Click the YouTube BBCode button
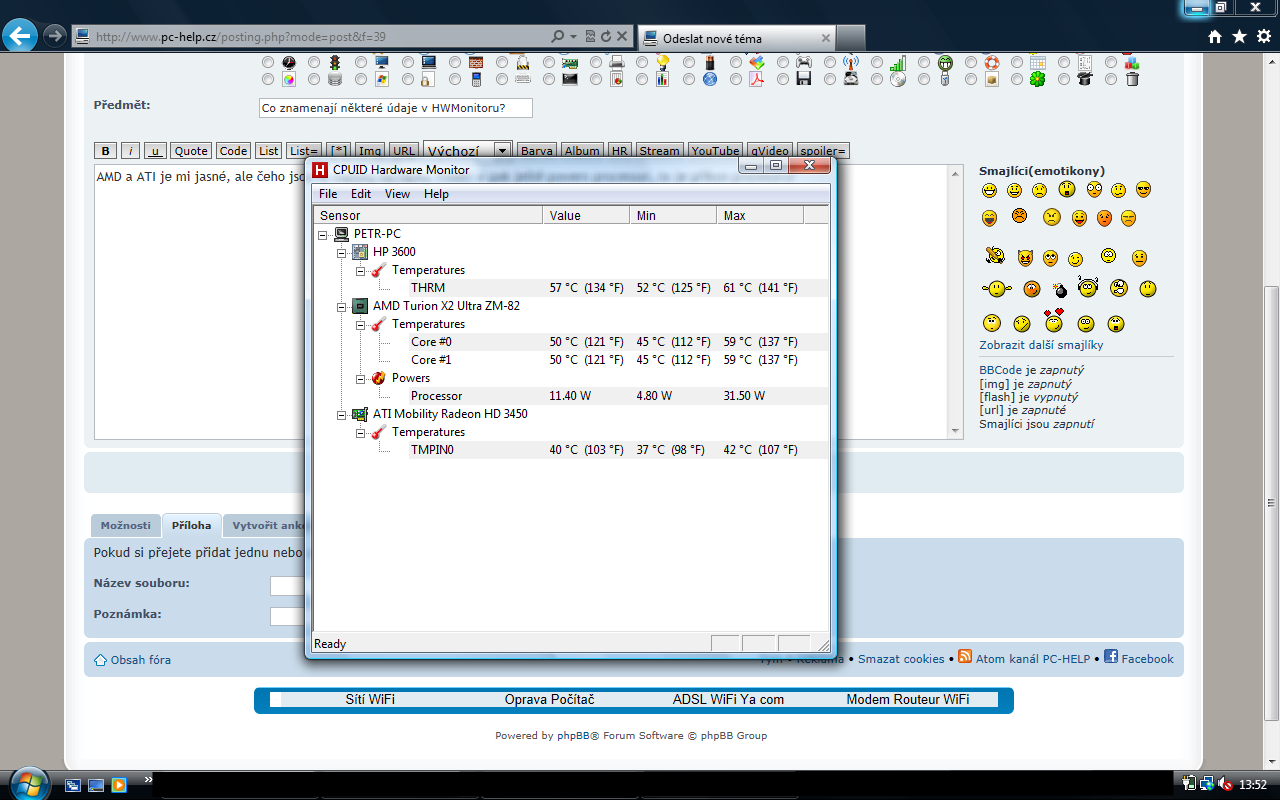1280x800 pixels. (x=715, y=151)
